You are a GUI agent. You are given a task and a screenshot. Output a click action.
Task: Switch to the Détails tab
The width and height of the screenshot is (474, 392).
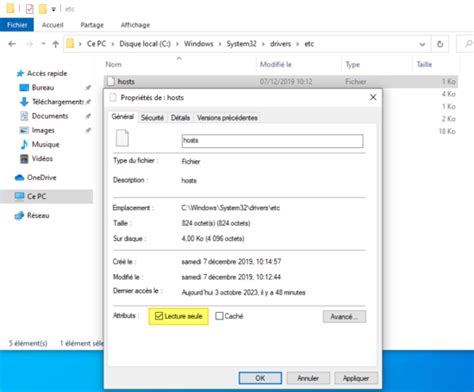pyautogui.click(x=180, y=118)
